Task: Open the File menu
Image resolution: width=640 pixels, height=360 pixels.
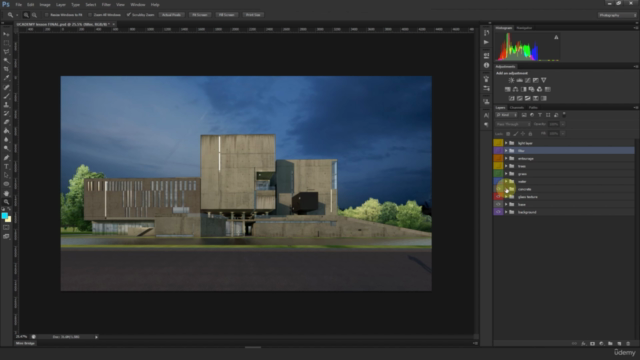Action: tap(18, 5)
